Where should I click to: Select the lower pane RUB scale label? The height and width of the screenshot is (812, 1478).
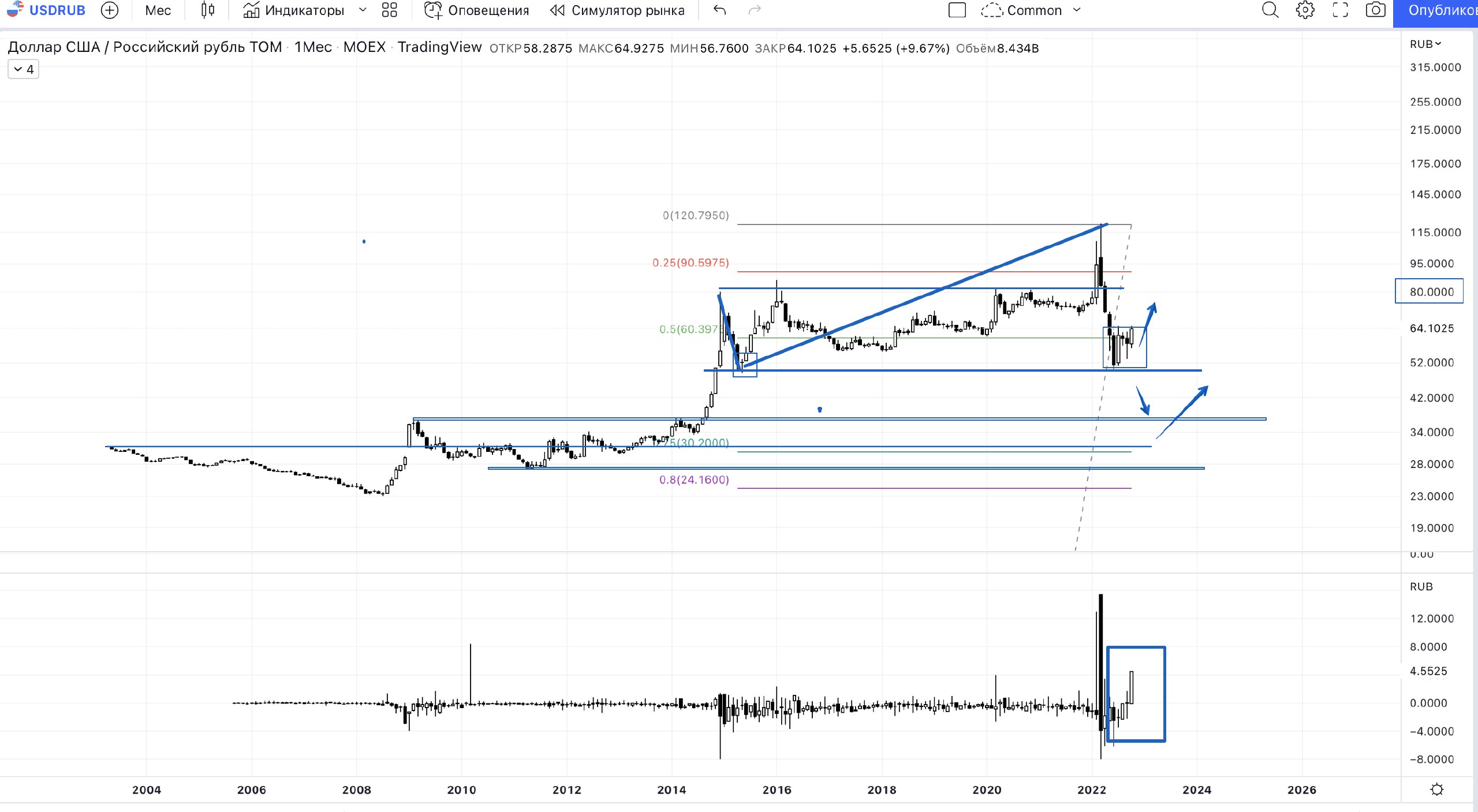click(x=1421, y=586)
